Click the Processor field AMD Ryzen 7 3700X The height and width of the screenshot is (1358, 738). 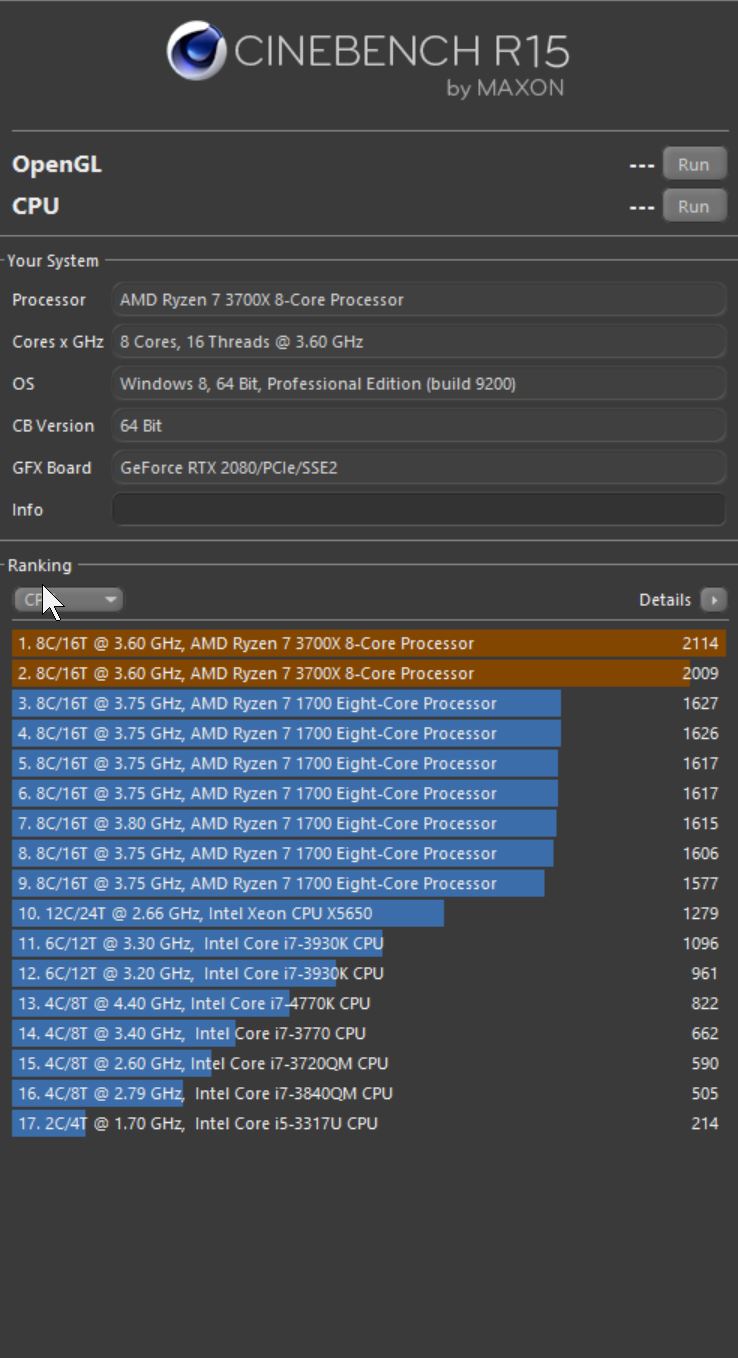point(419,299)
